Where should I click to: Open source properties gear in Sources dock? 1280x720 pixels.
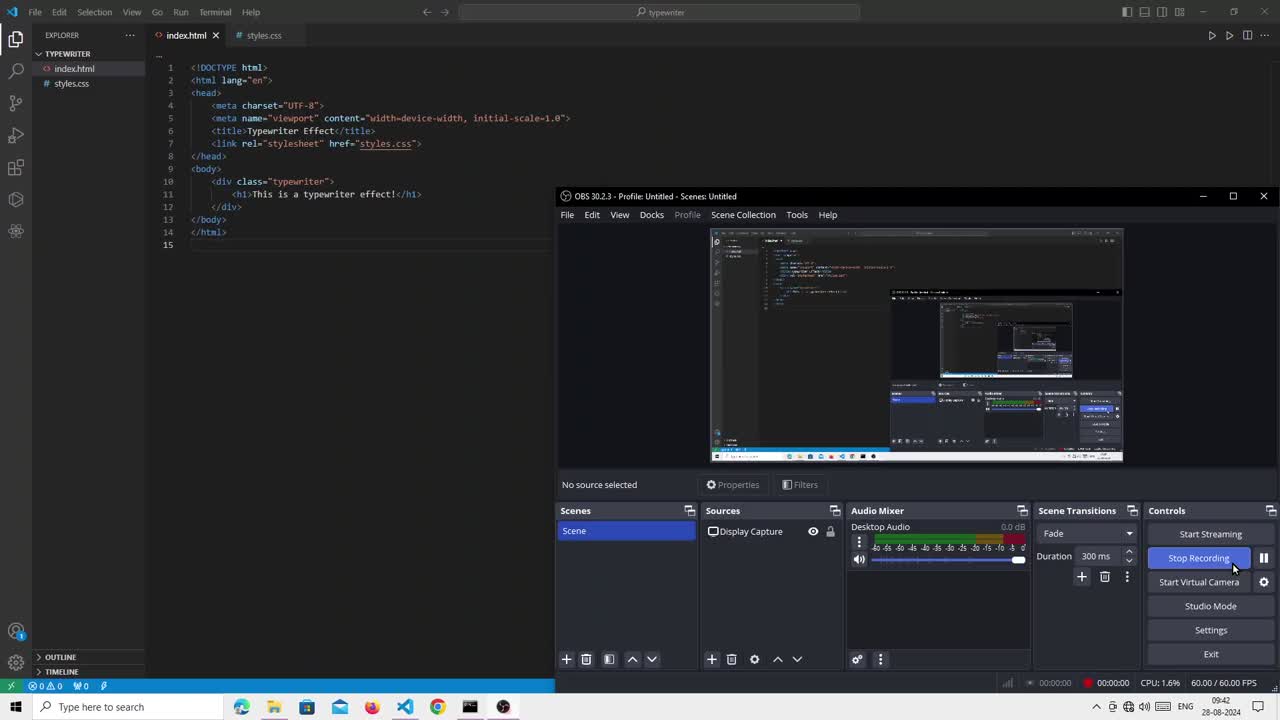click(755, 659)
